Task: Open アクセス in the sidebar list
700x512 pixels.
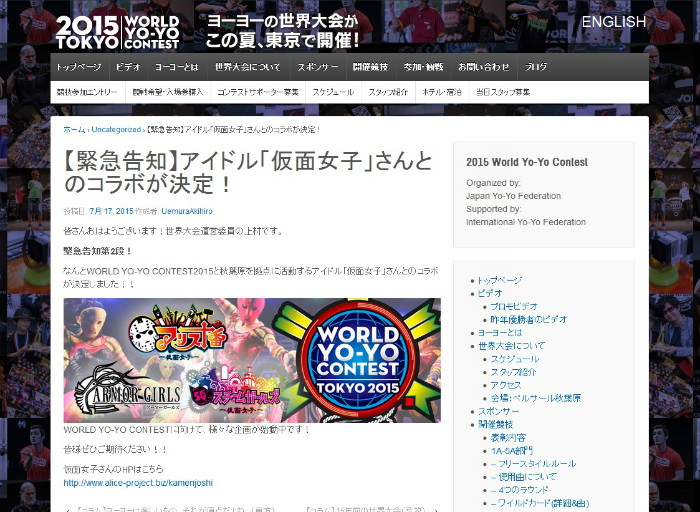Action: (x=506, y=385)
